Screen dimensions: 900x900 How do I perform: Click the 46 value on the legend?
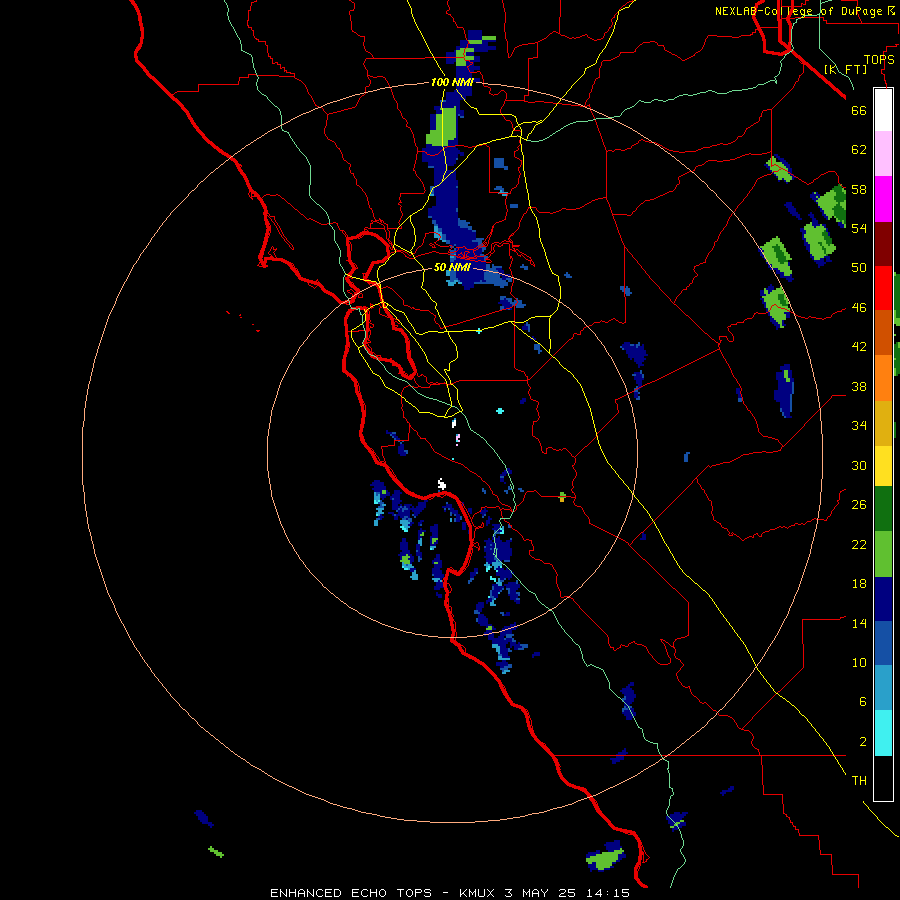pos(859,307)
